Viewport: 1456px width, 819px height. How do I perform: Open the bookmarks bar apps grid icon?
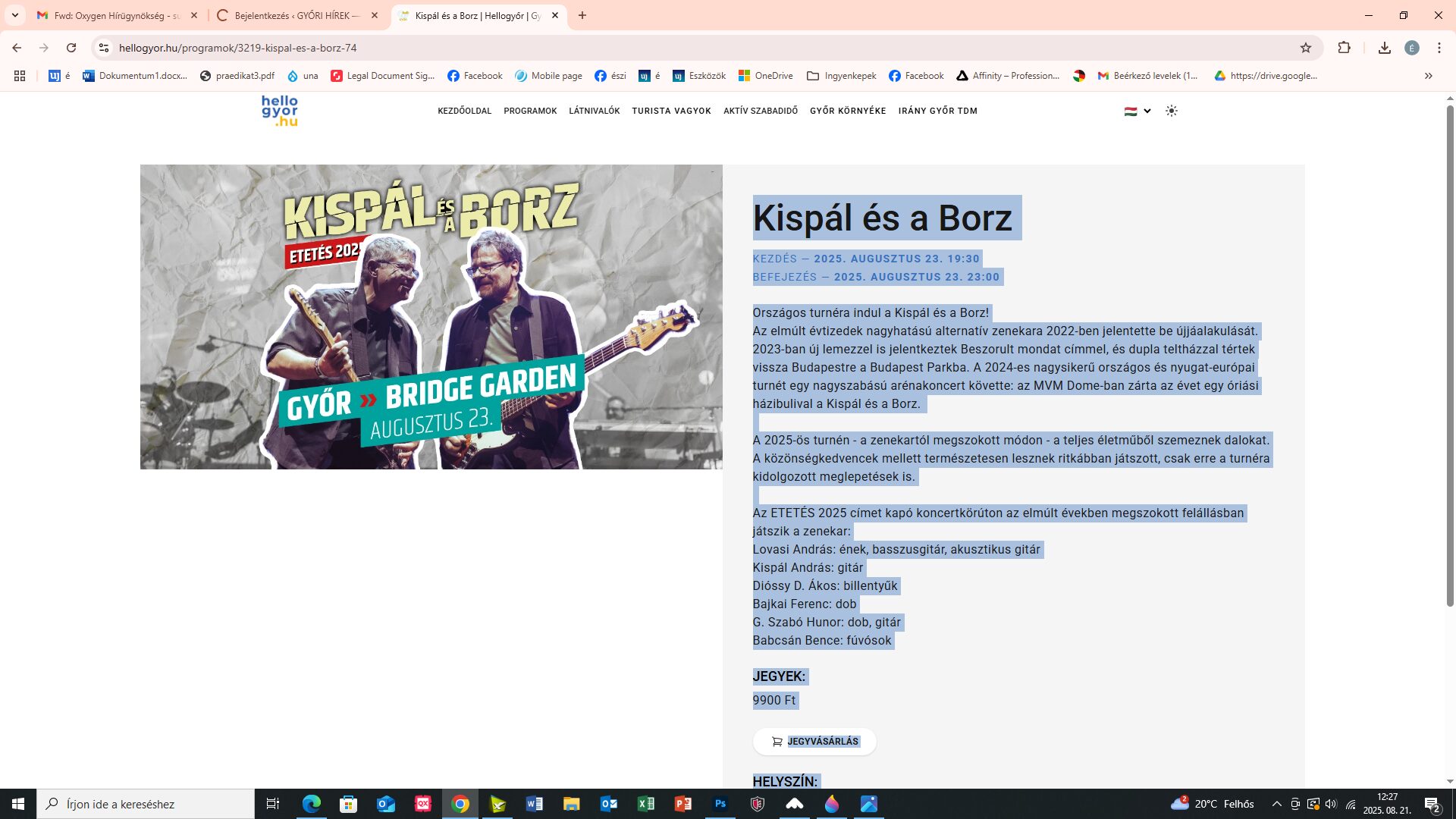click(20, 76)
